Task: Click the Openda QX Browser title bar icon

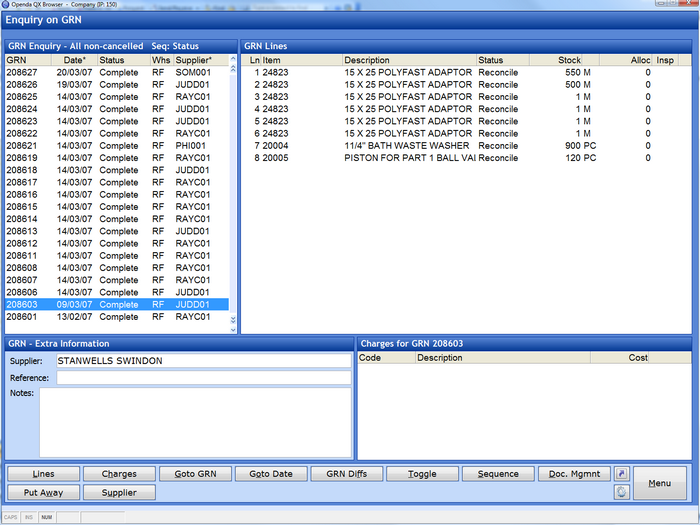Action: (5, 4)
